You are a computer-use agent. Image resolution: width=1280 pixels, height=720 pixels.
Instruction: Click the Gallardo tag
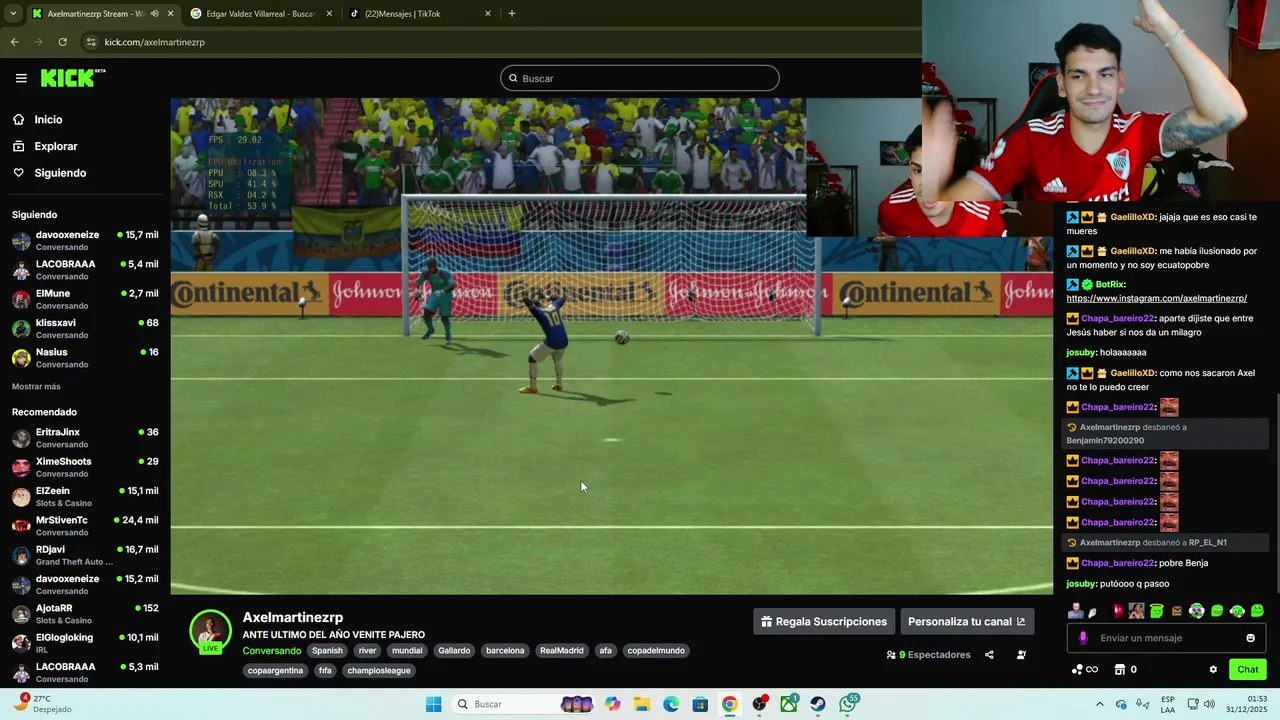[454, 650]
